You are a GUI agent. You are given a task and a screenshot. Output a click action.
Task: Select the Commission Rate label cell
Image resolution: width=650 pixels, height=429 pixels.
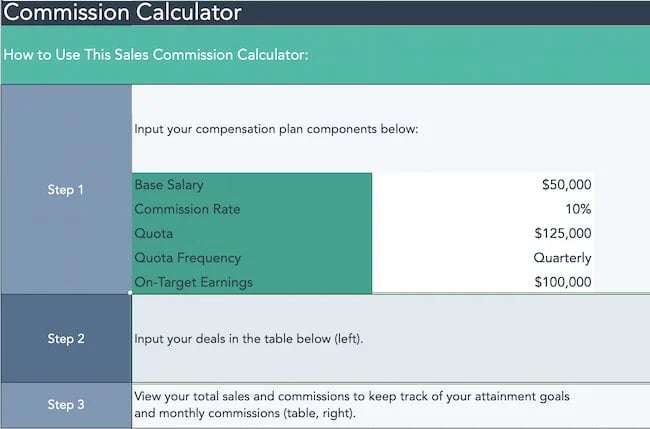click(251, 209)
